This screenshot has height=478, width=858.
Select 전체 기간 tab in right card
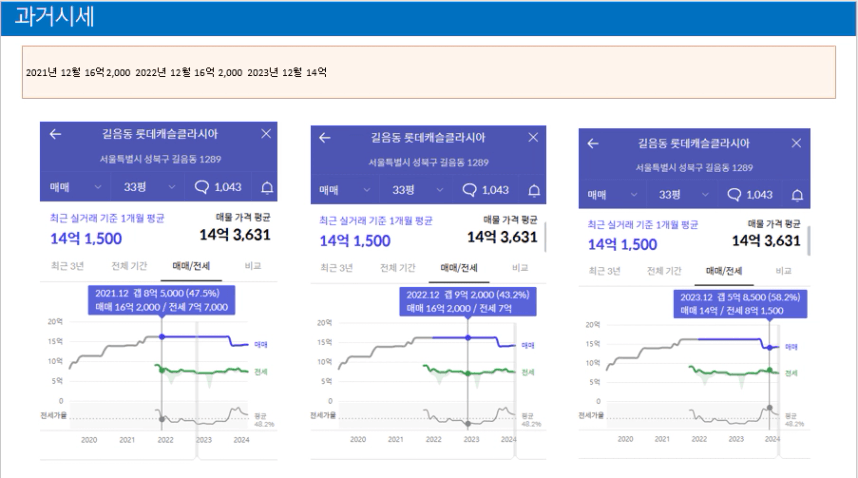664,271
